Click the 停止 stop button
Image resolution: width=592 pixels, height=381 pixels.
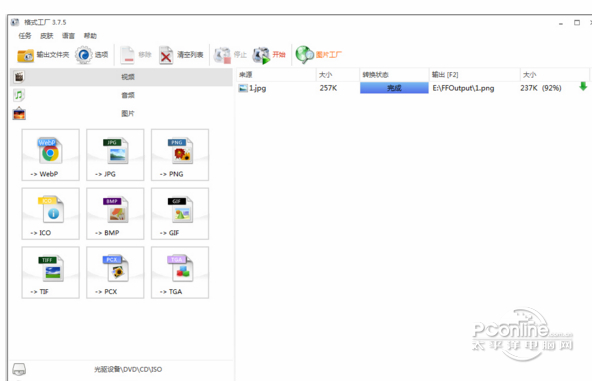point(230,55)
